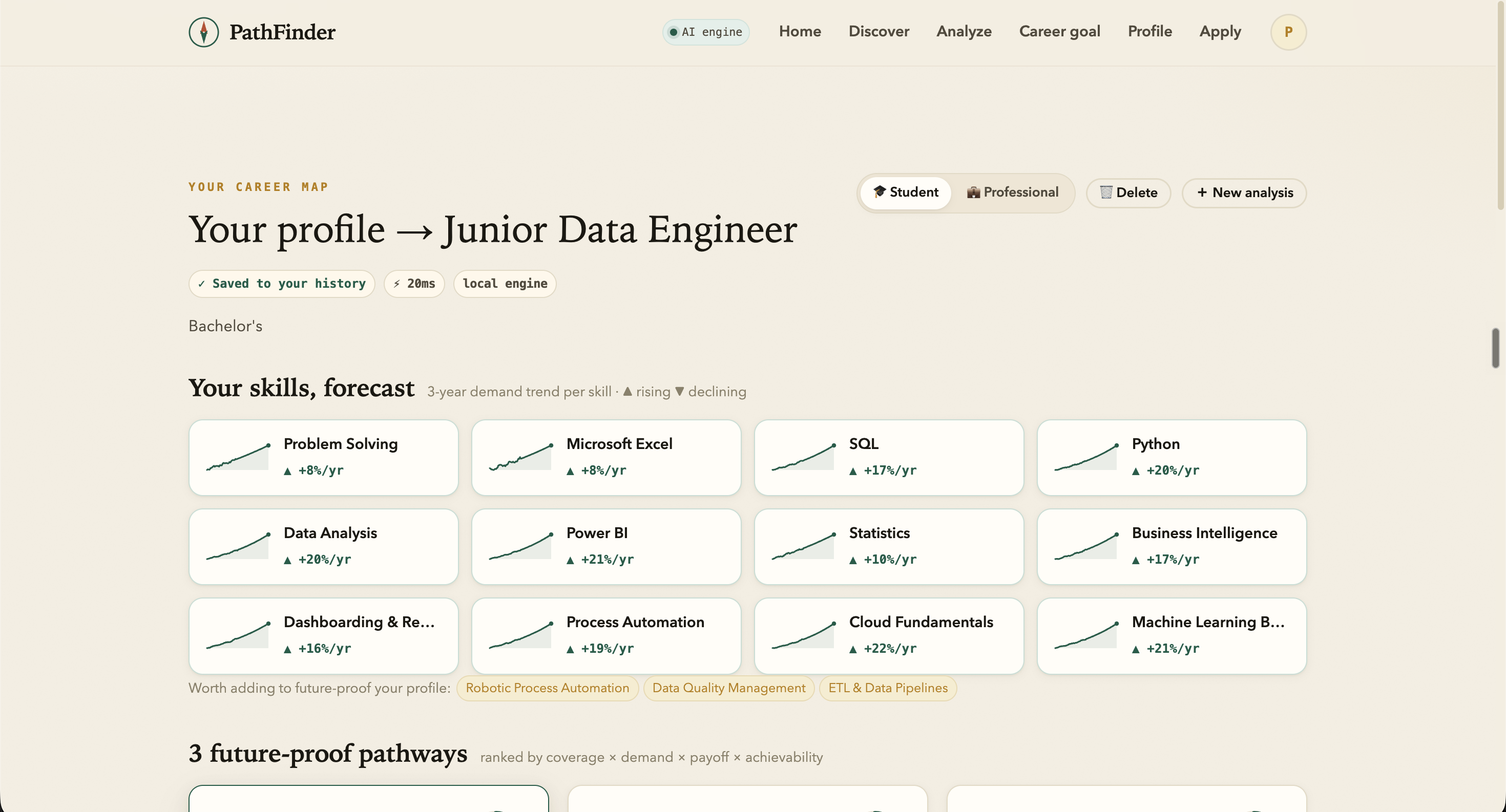1506x812 pixels.
Task: Click the SQL trend sparkline
Action: tap(803, 457)
